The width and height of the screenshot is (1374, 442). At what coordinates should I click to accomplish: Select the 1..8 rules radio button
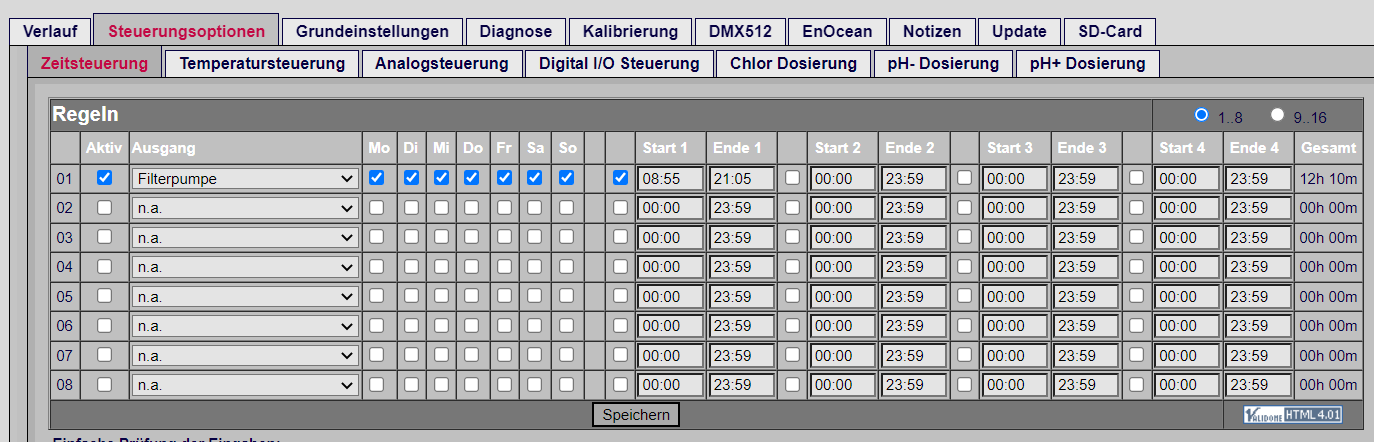point(1201,115)
